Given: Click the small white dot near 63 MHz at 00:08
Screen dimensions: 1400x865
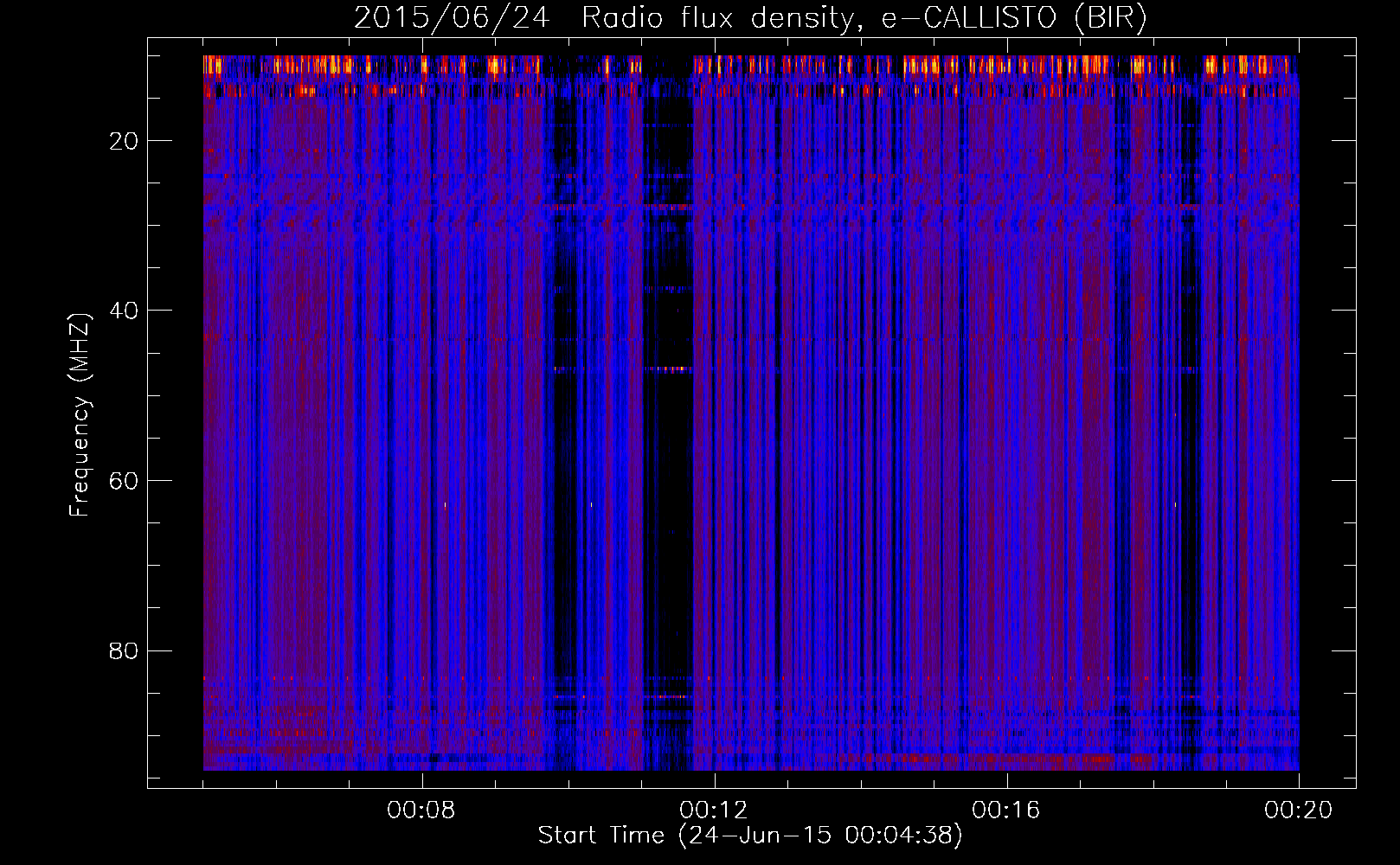Looking at the screenshot, I should [x=445, y=505].
